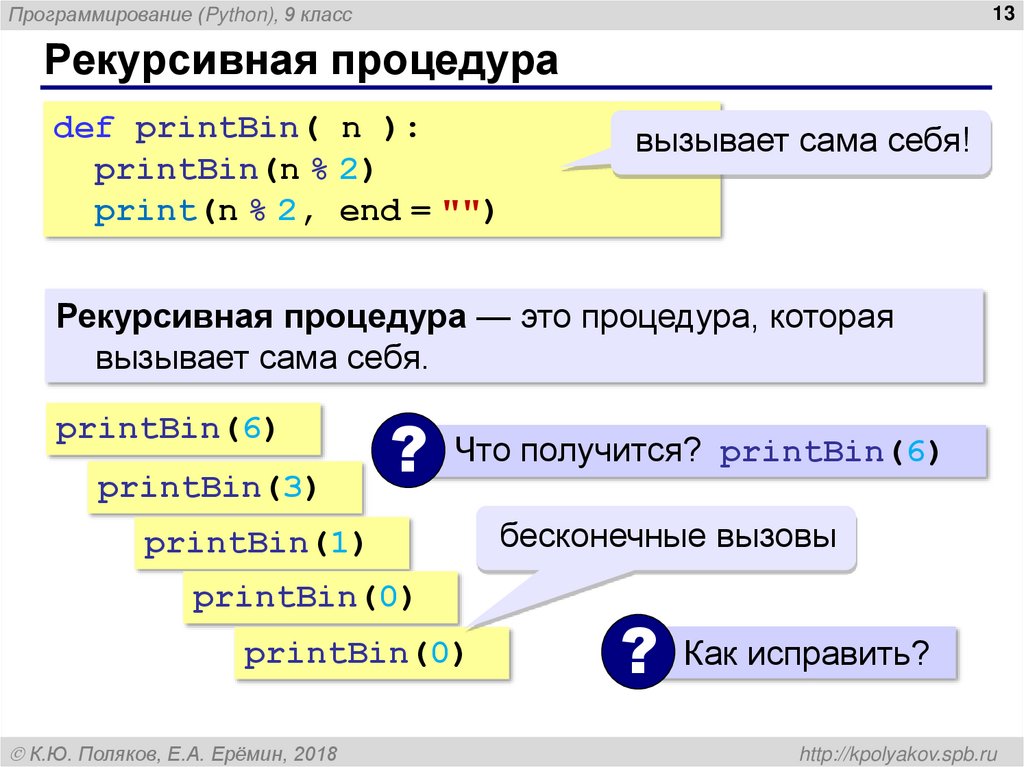Select the printBin(1) call box

[272, 542]
